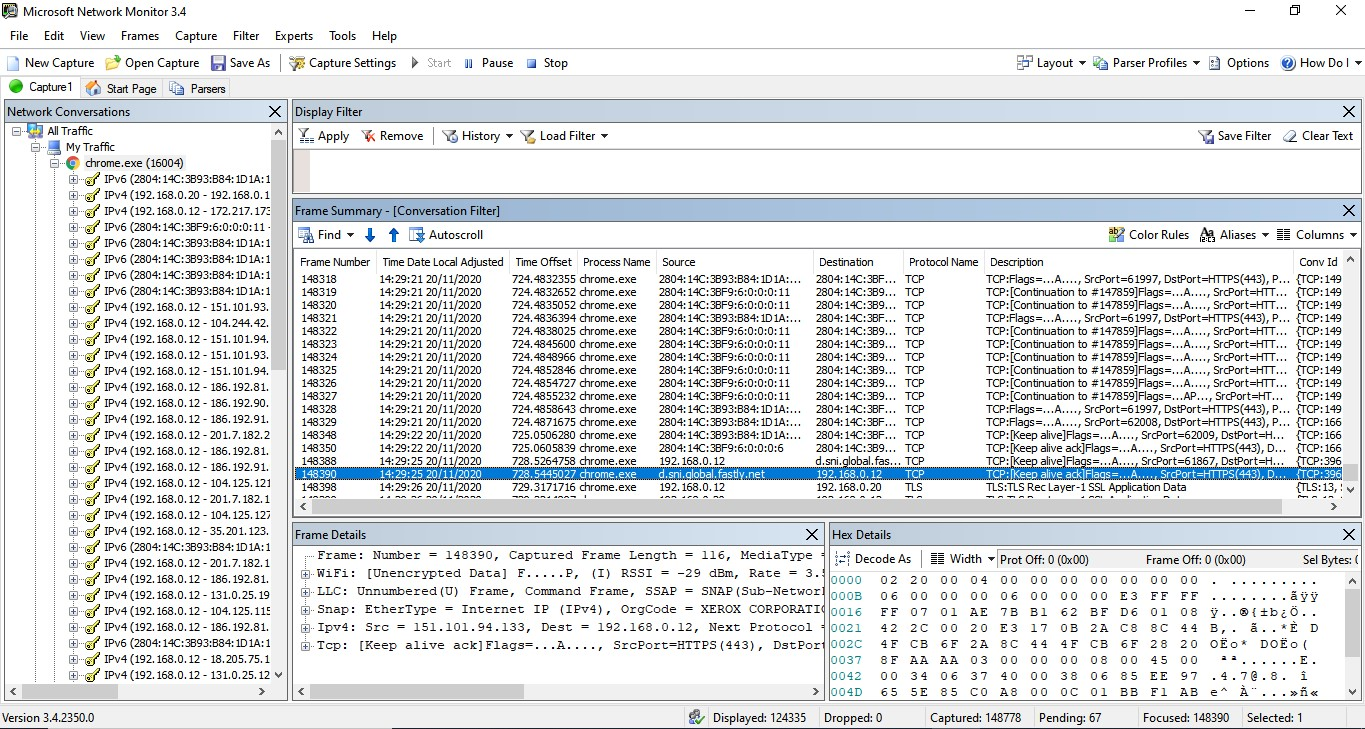The image size is (1365, 729).
Task: Click the Description column header
Action: pyautogui.click(x=1138, y=262)
